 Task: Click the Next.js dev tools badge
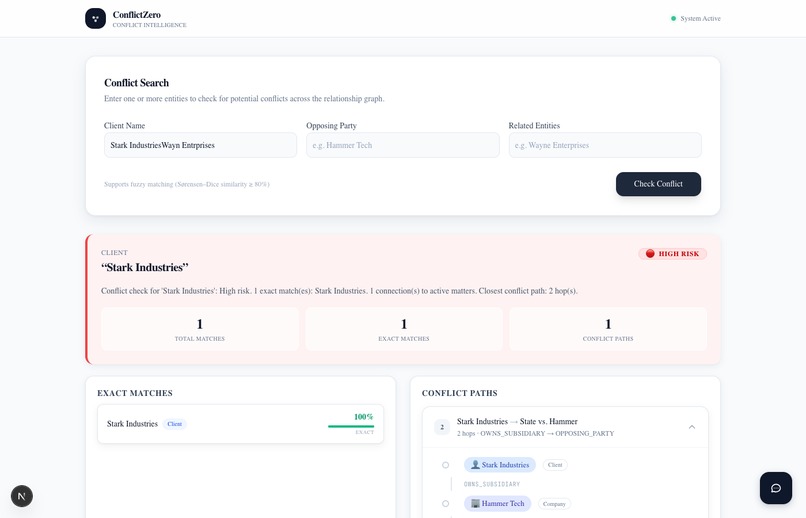[x=22, y=496]
